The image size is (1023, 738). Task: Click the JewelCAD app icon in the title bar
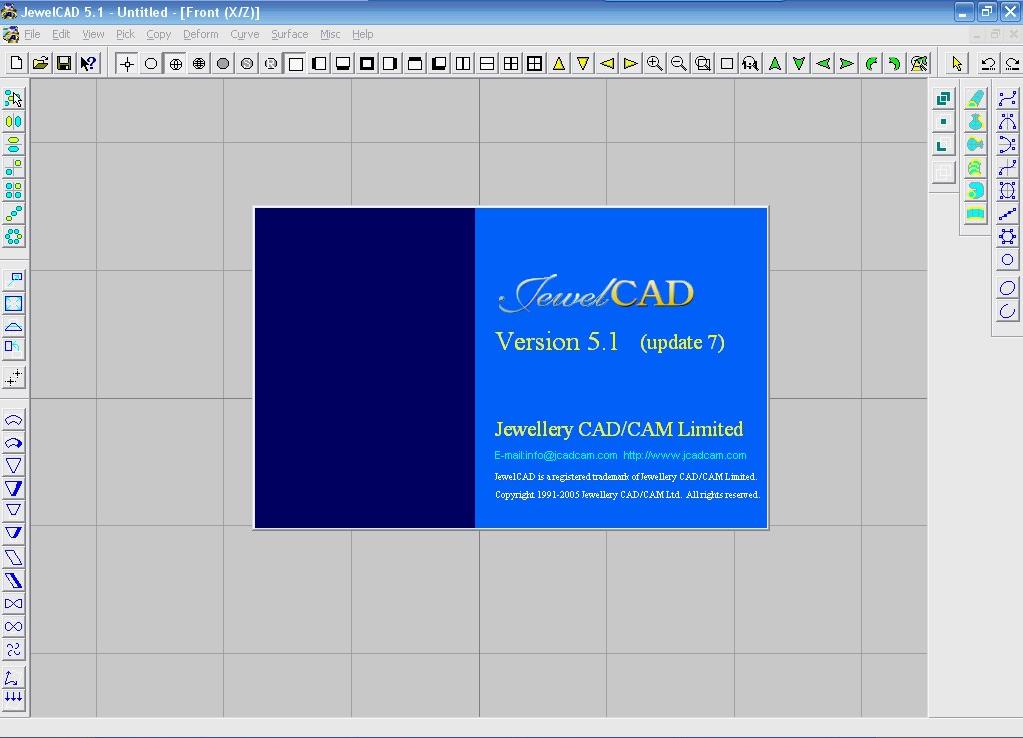point(9,12)
